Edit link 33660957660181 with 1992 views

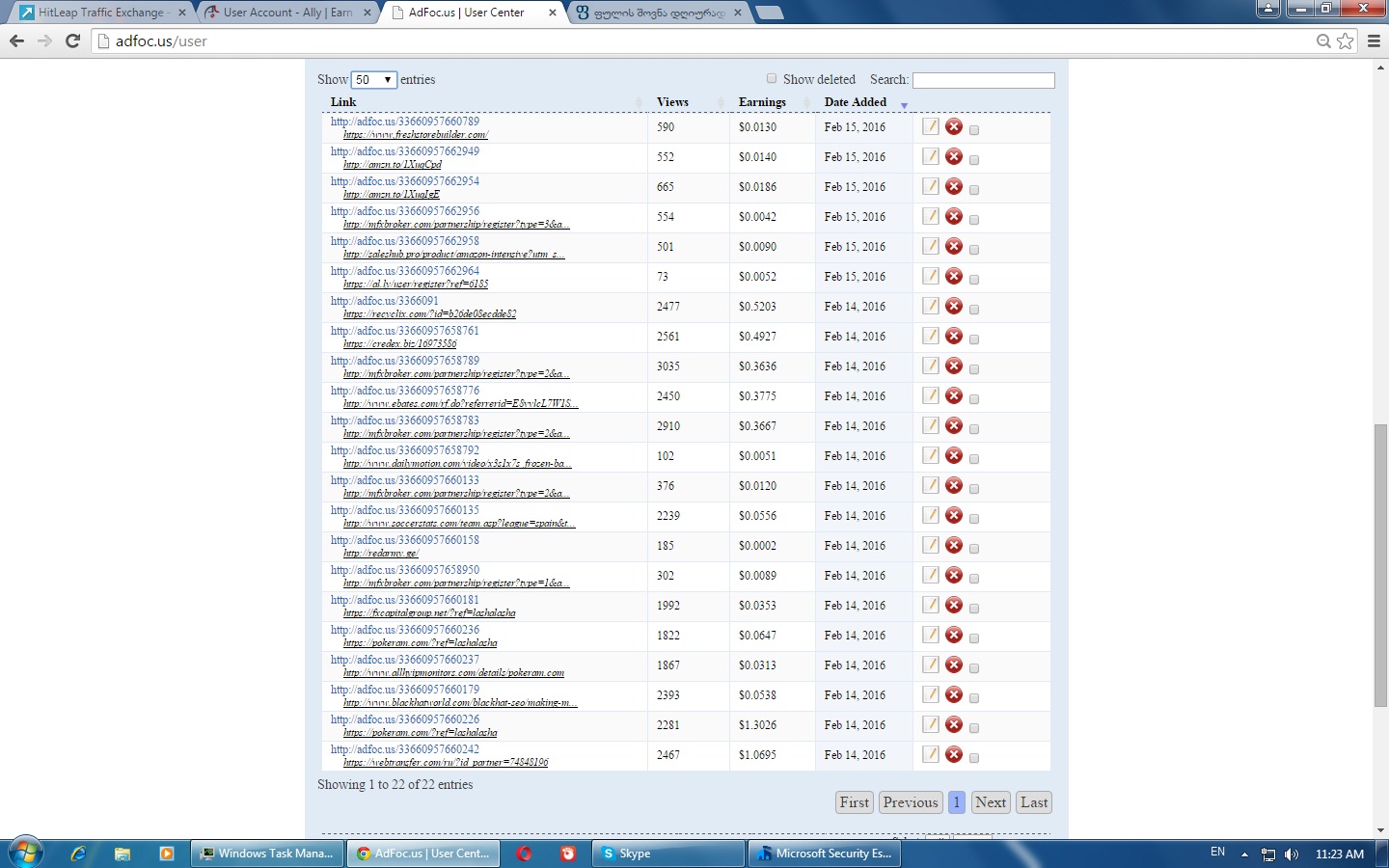[930, 605]
